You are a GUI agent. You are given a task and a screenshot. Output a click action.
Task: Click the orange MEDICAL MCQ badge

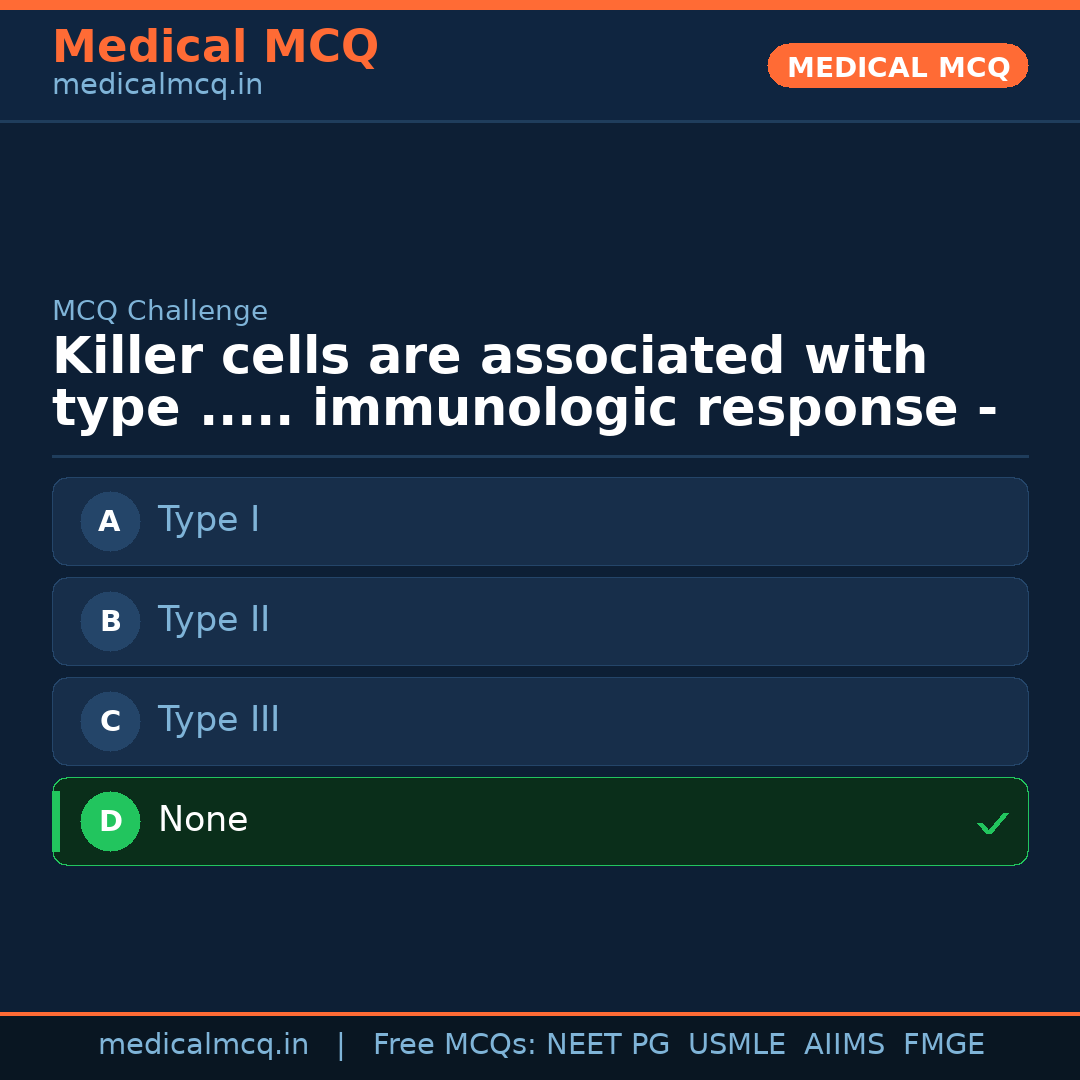(x=897, y=66)
